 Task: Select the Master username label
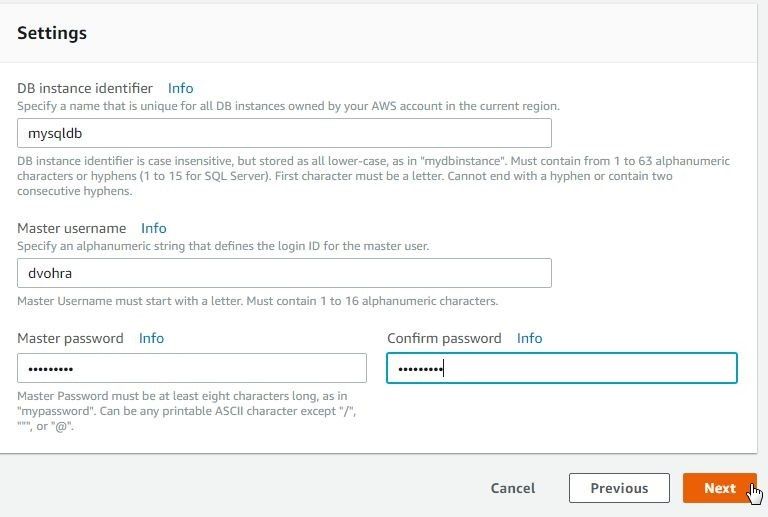pos(72,228)
